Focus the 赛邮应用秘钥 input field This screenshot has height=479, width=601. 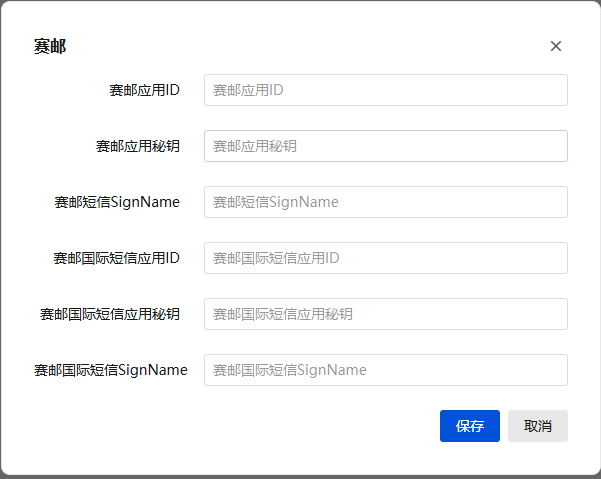386,146
